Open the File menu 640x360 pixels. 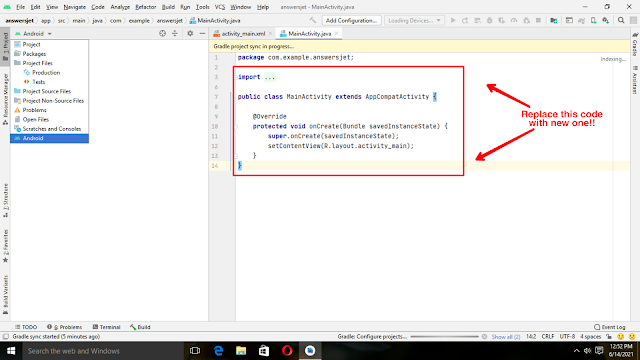20,7
